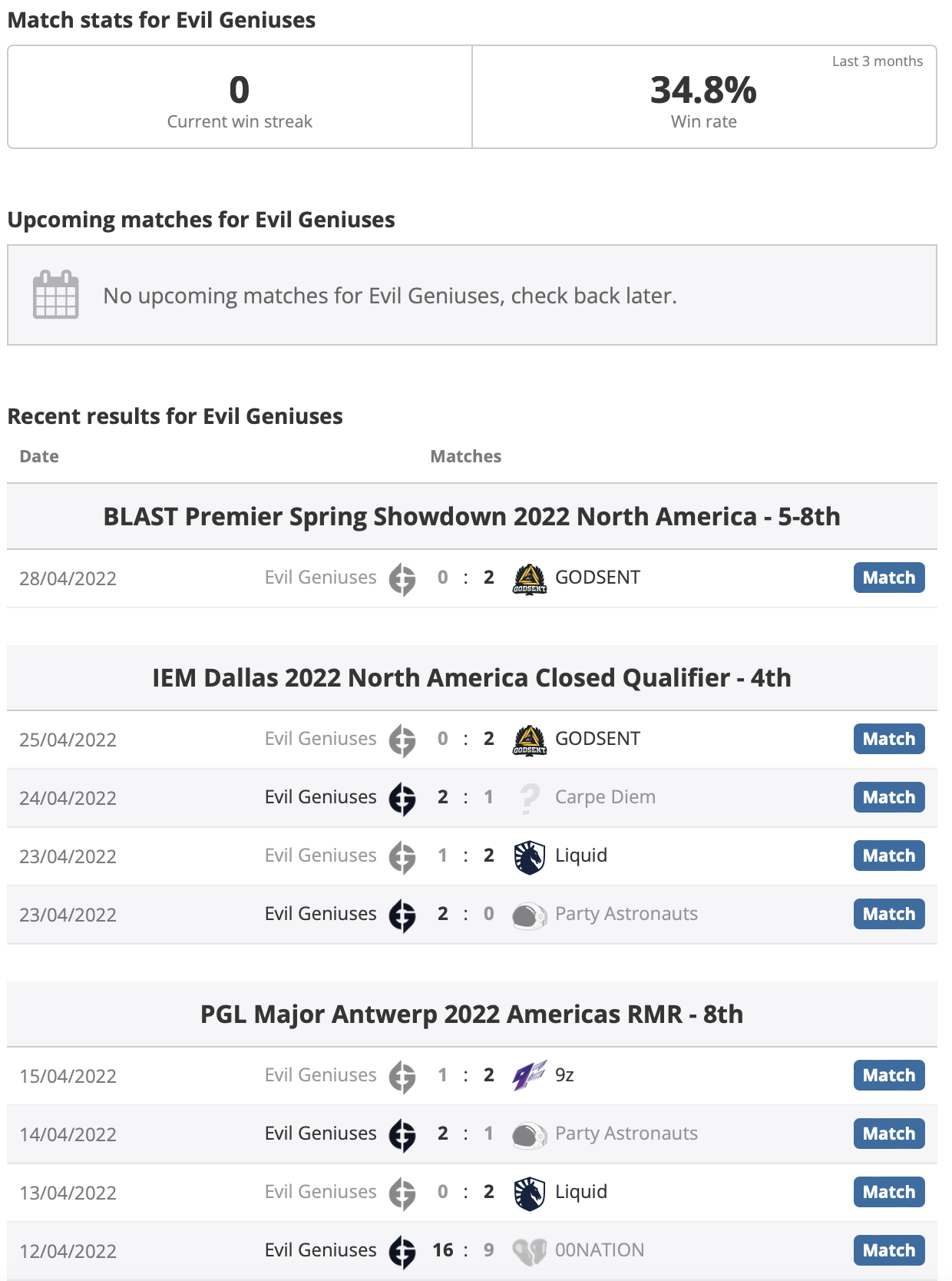Click 9z team logo
This screenshot has height=1281, width=952.
(x=529, y=1075)
